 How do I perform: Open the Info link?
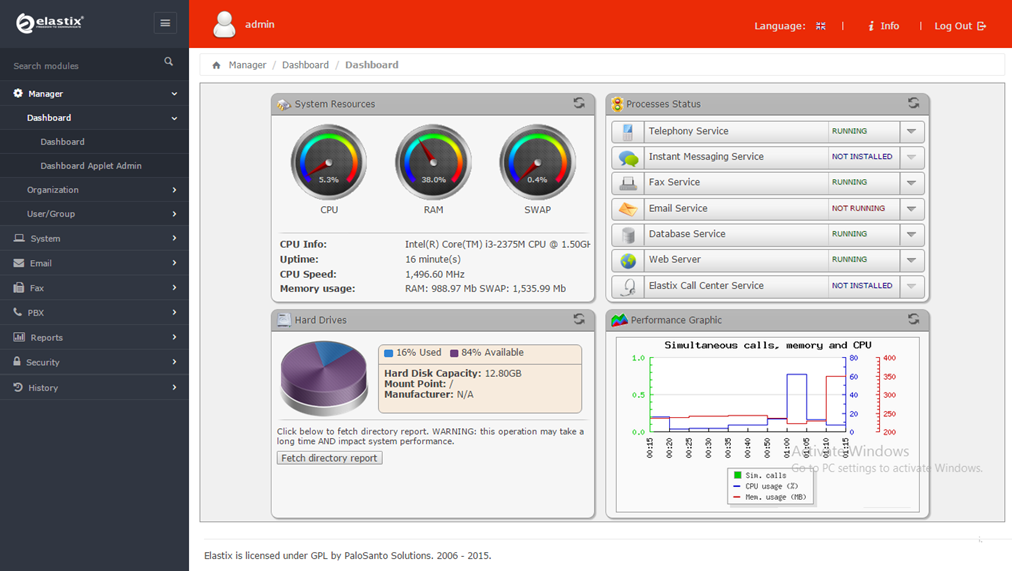[x=883, y=26]
